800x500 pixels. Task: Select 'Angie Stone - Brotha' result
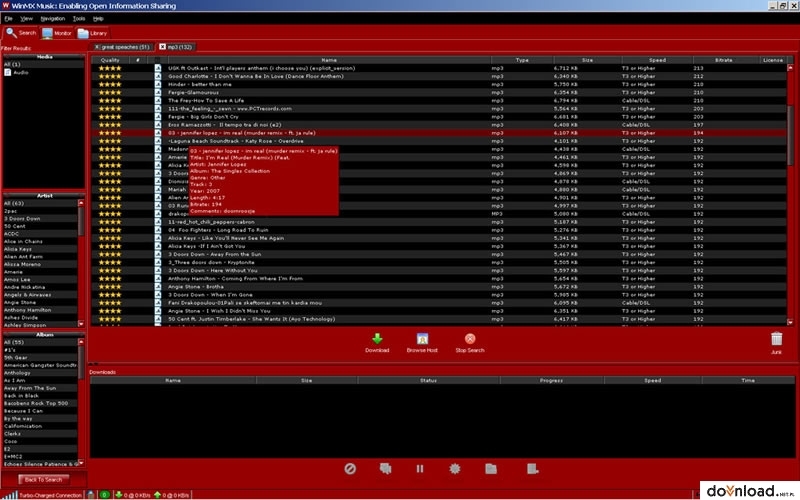tap(439, 287)
